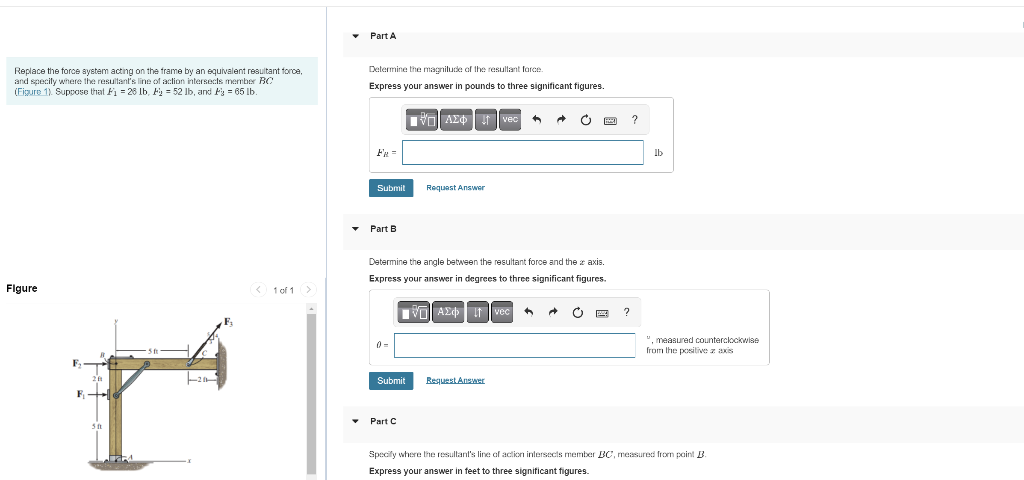Open Greek symbols ΑΣΦ menu in Part A
This screenshot has height=480, width=1024.
click(x=456, y=120)
